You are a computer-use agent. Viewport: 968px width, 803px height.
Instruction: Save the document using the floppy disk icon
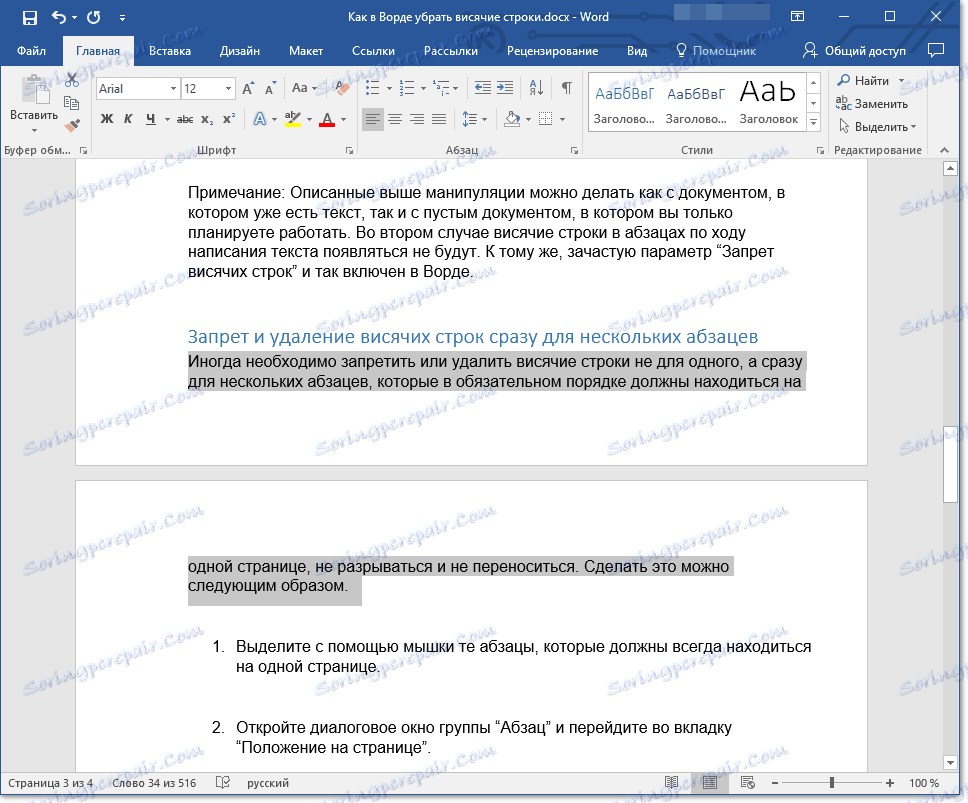pyautogui.click(x=29, y=17)
